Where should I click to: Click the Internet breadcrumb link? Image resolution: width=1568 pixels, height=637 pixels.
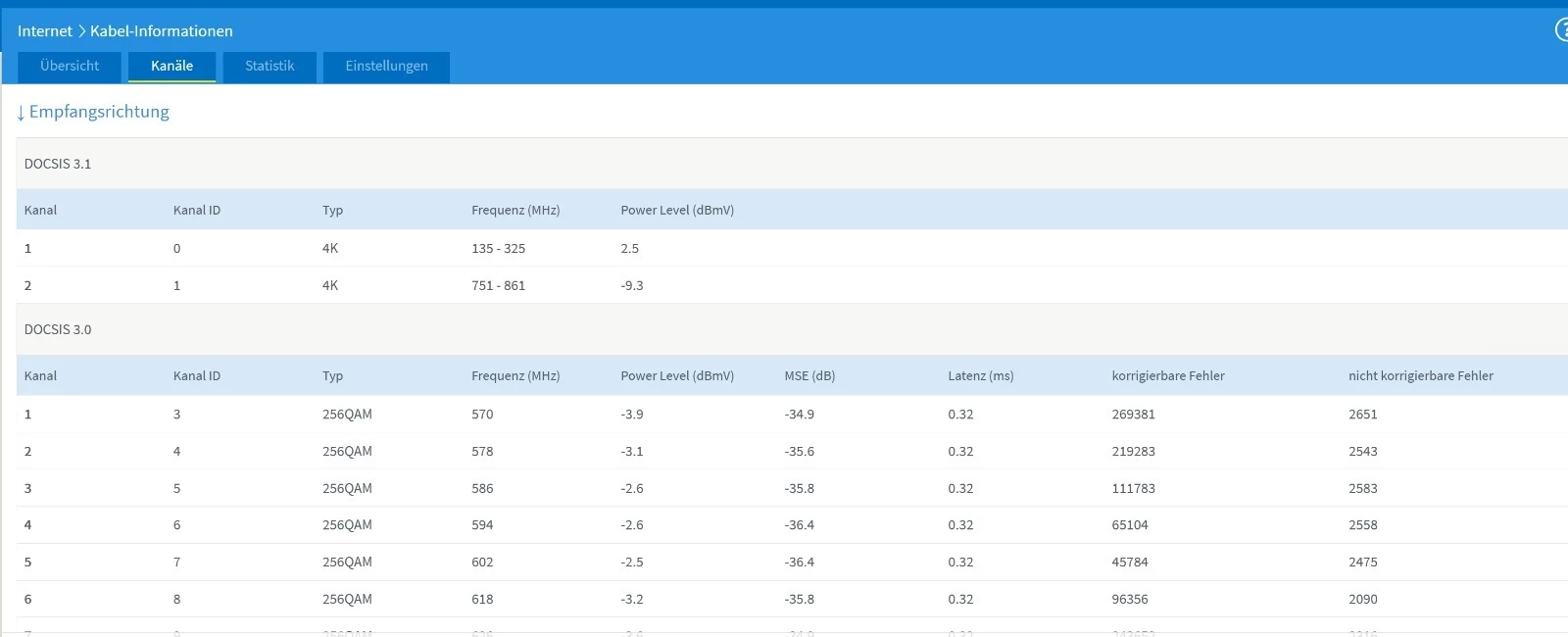pyautogui.click(x=45, y=31)
